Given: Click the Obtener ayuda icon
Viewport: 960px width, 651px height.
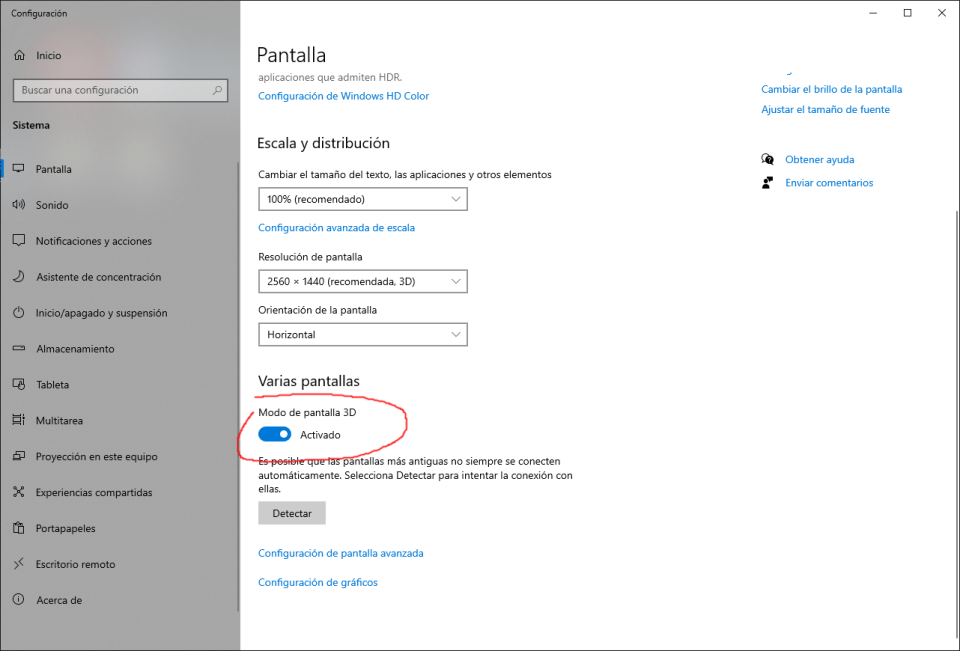Looking at the screenshot, I should click(768, 159).
